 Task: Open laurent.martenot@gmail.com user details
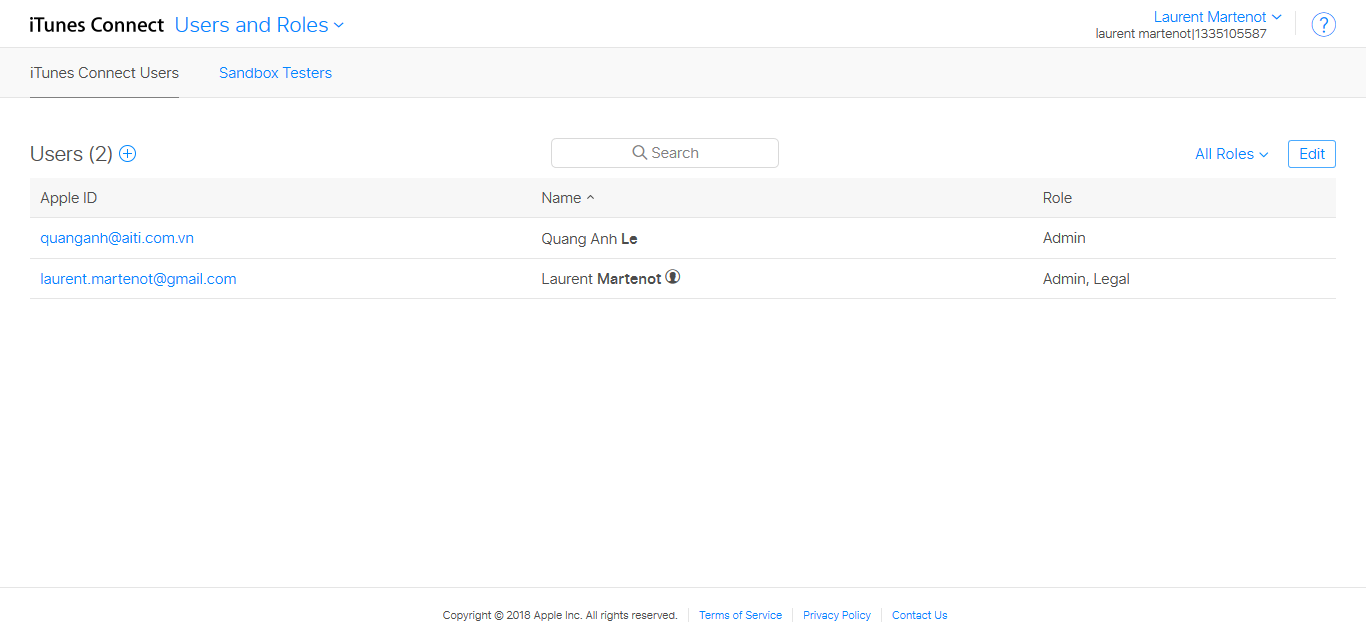point(138,279)
